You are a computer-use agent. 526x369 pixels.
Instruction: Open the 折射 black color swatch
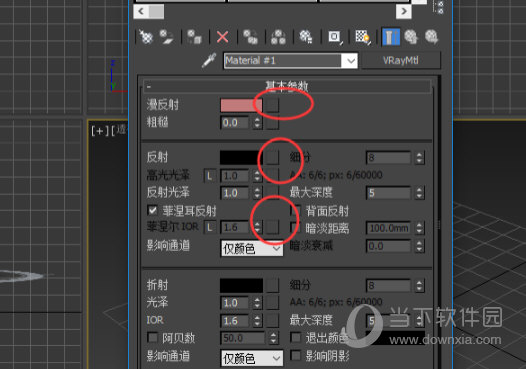[x=241, y=285]
